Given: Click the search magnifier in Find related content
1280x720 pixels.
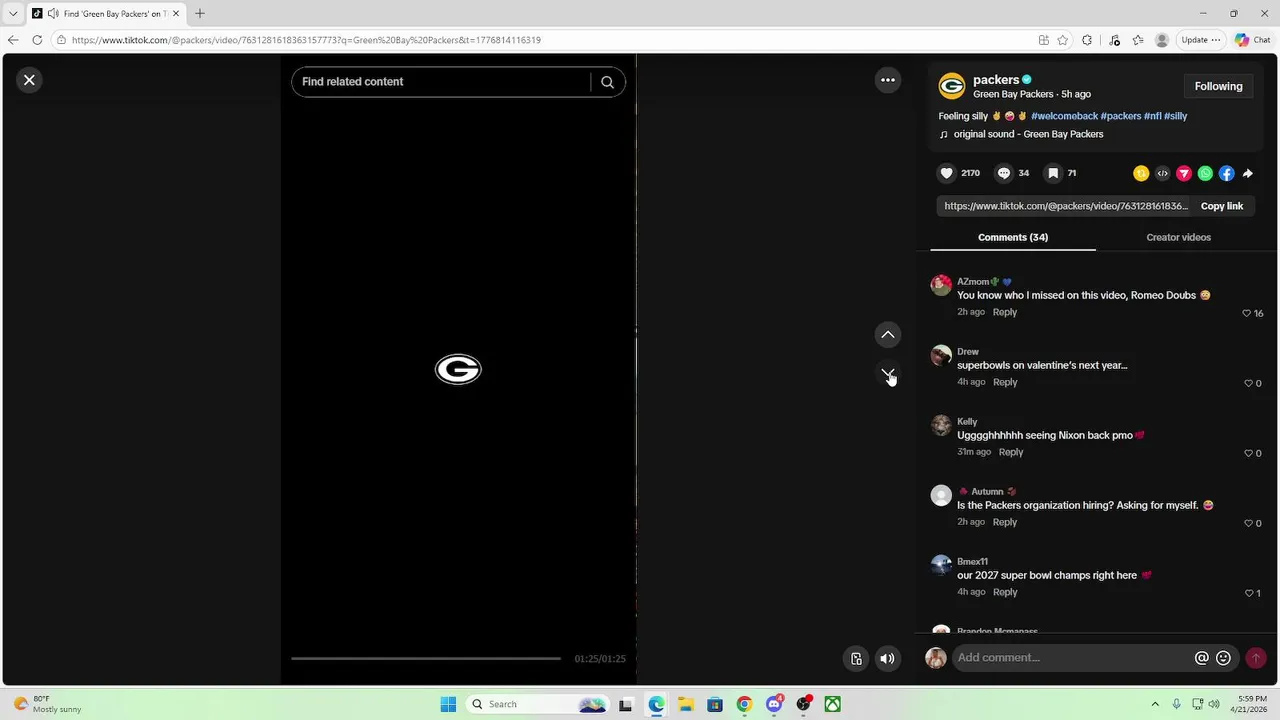Looking at the screenshot, I should coord(607,82).
